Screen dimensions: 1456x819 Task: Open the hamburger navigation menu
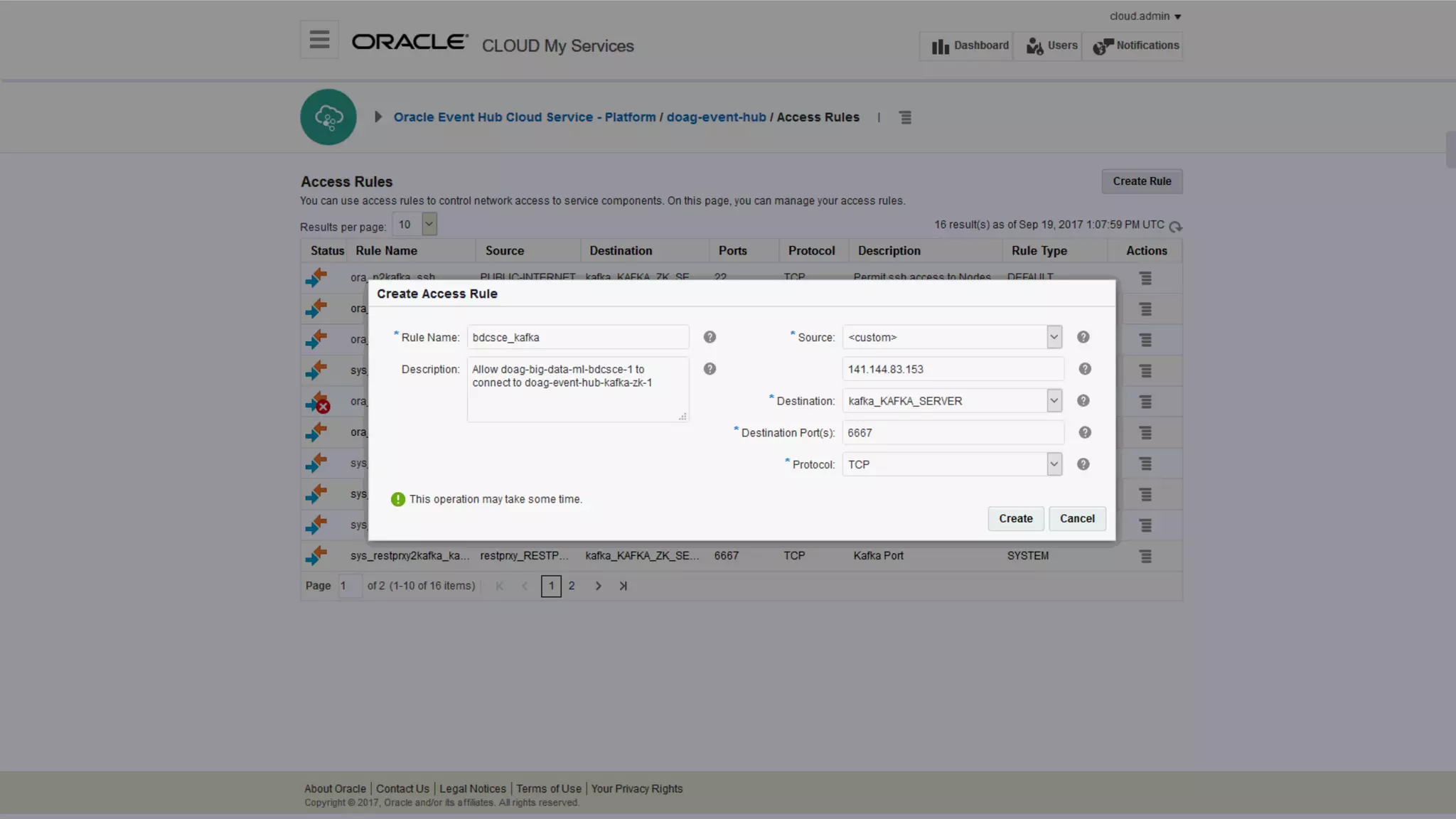[x=319, y=40]
